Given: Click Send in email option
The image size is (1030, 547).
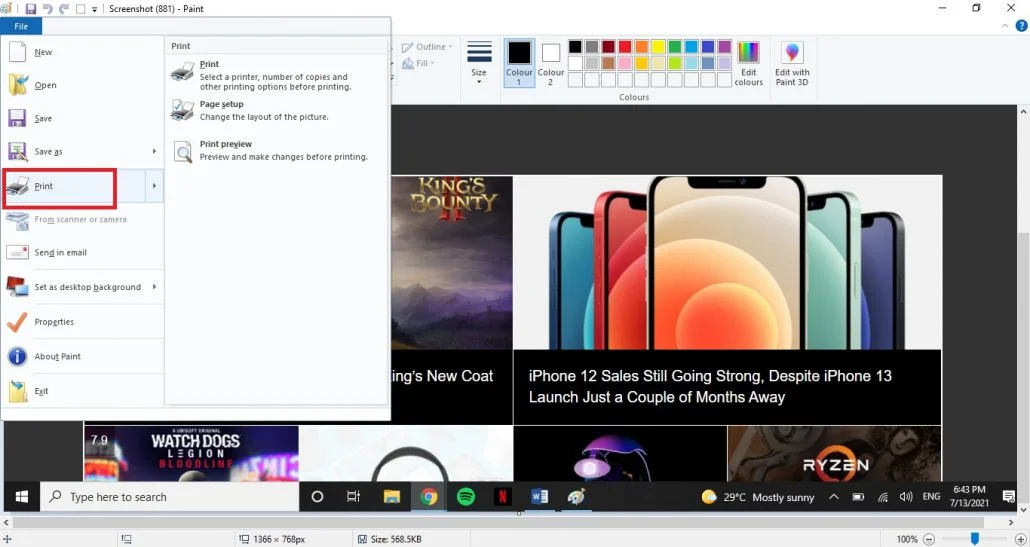Looking at the screenshot, I should [x=82, y=252].
